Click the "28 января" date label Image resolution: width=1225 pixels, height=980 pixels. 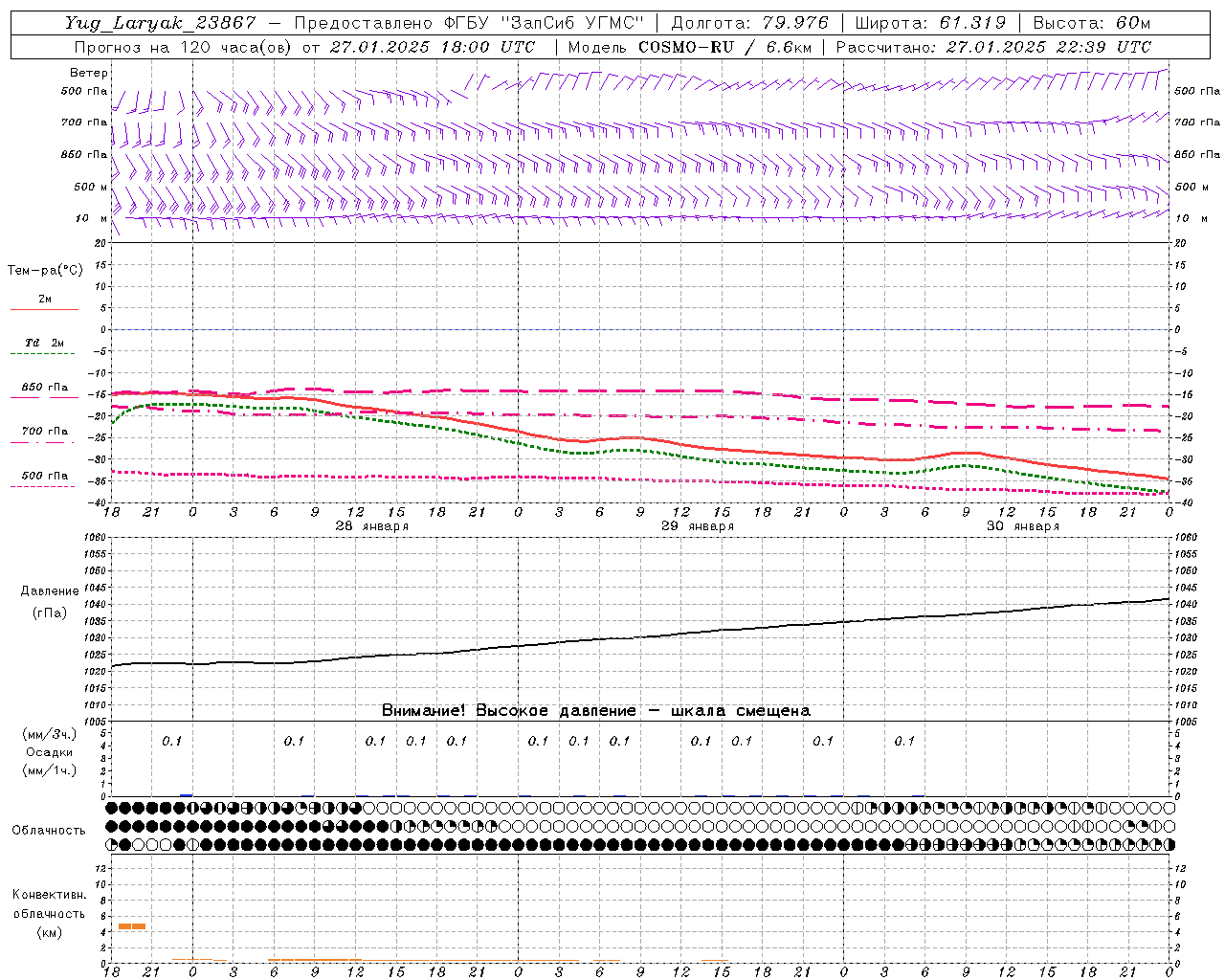[371, 526]
